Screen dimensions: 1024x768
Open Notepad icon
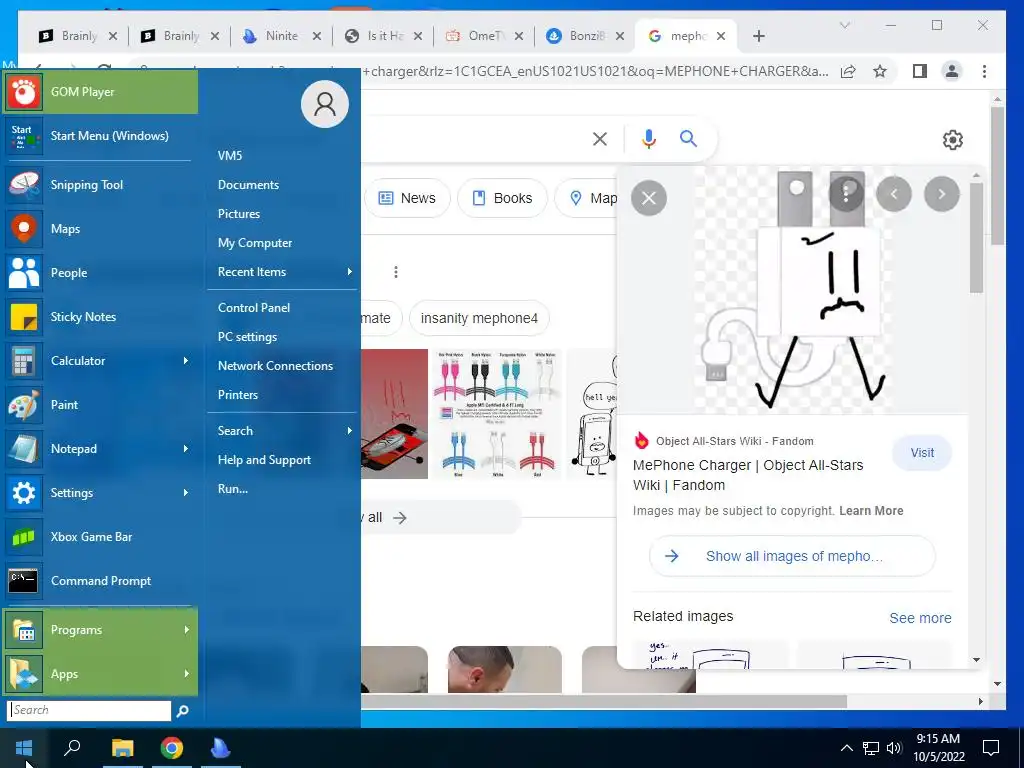click(24, 449)
